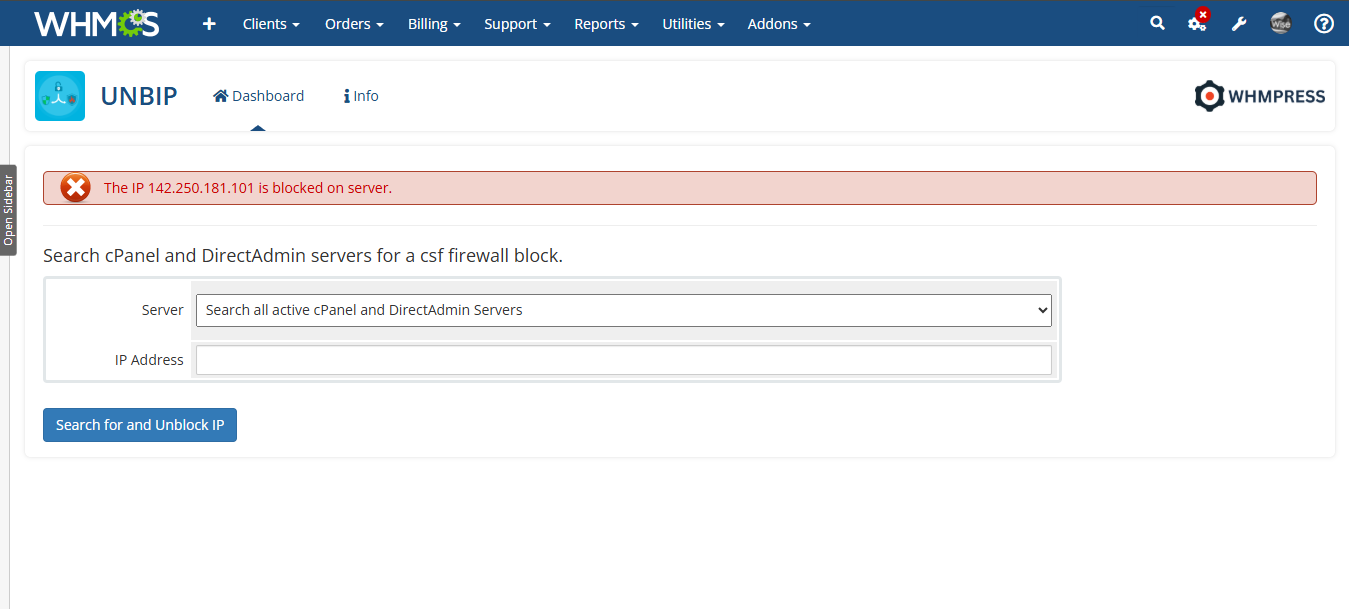Open the search magnifier icon
1349x609 pixels.
(1157, 23)
